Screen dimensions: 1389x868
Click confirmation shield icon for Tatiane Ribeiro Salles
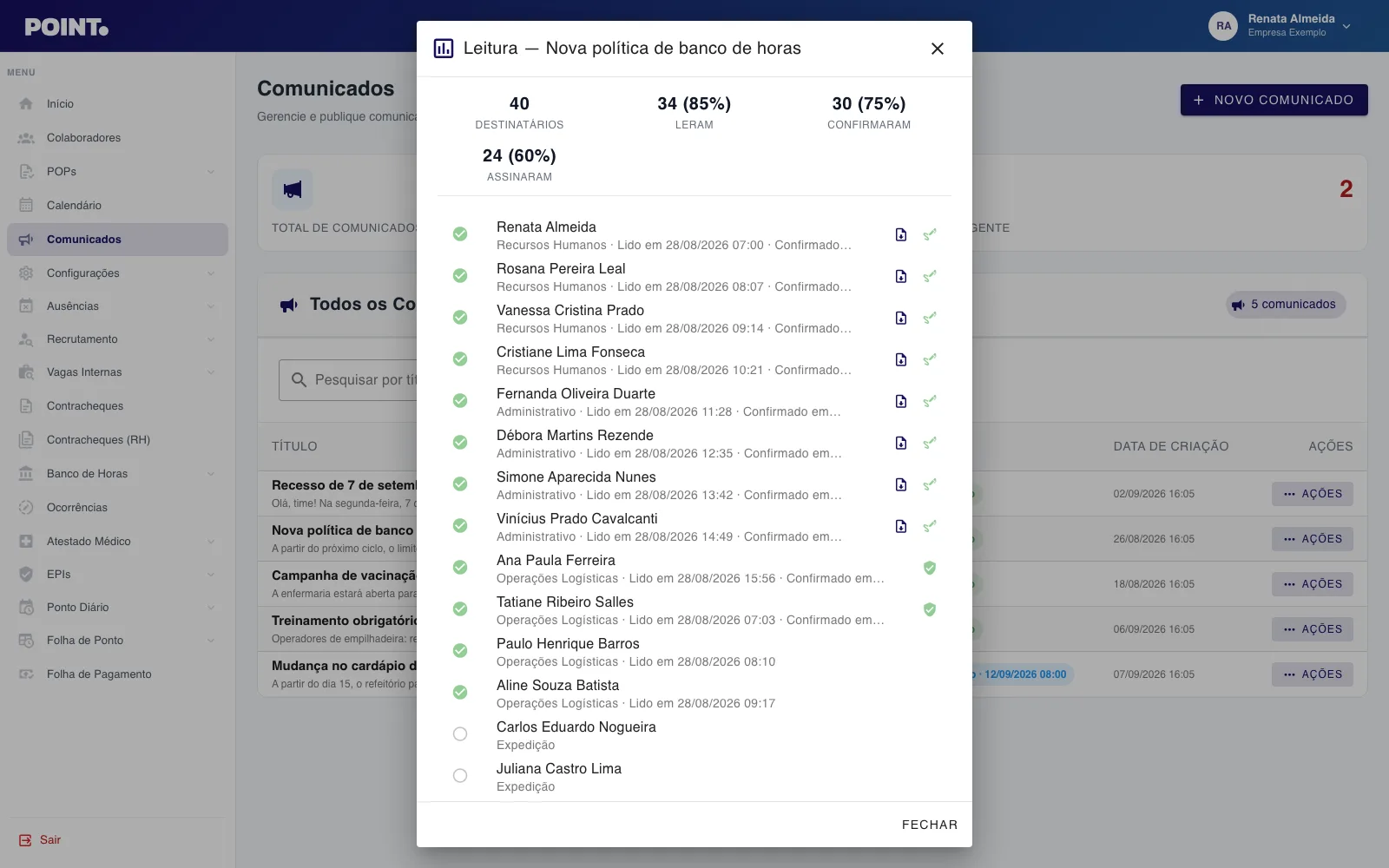(930, 609)
